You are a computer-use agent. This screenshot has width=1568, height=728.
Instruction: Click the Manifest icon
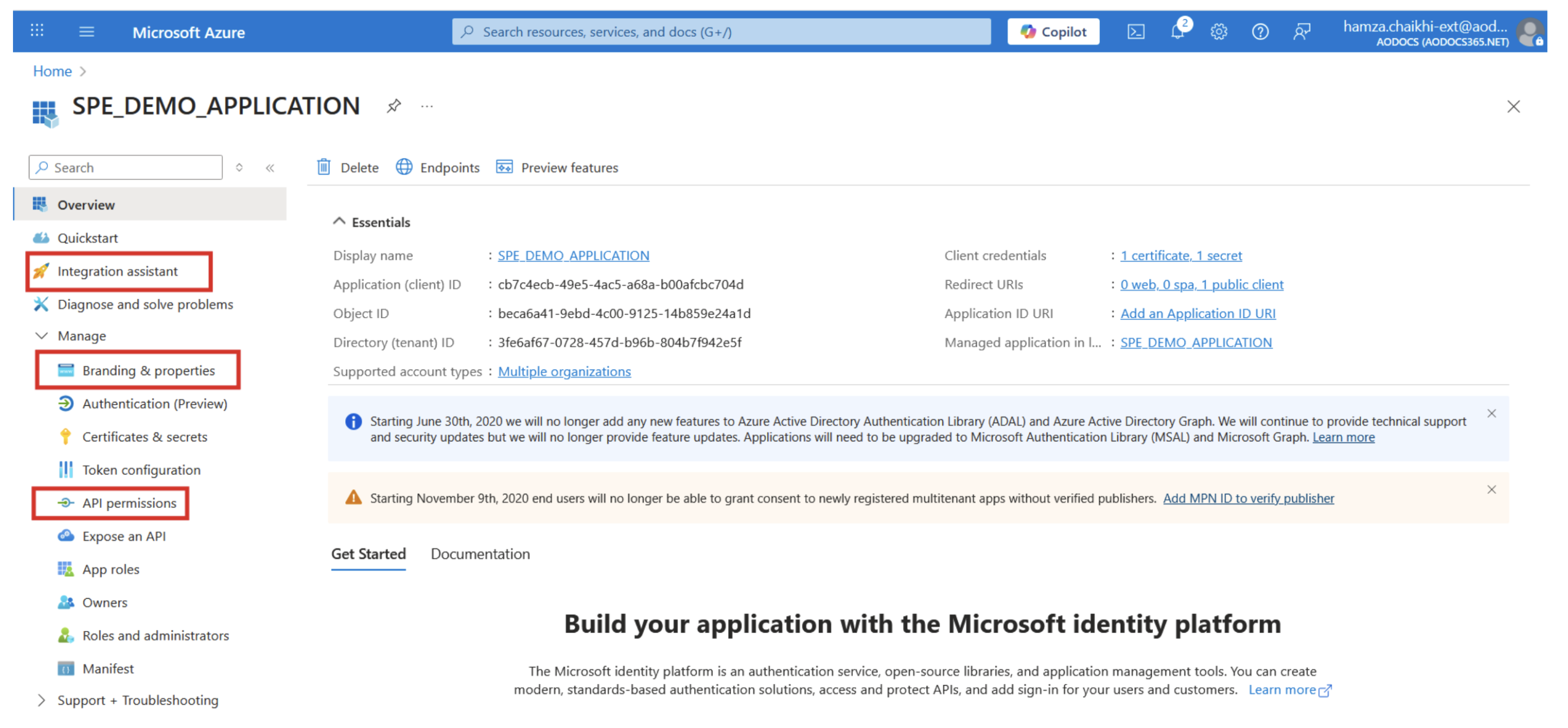tap(66, 668)
